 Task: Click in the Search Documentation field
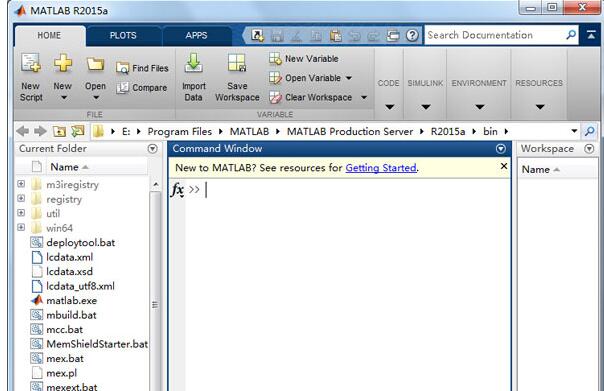(x=495, y=35)
